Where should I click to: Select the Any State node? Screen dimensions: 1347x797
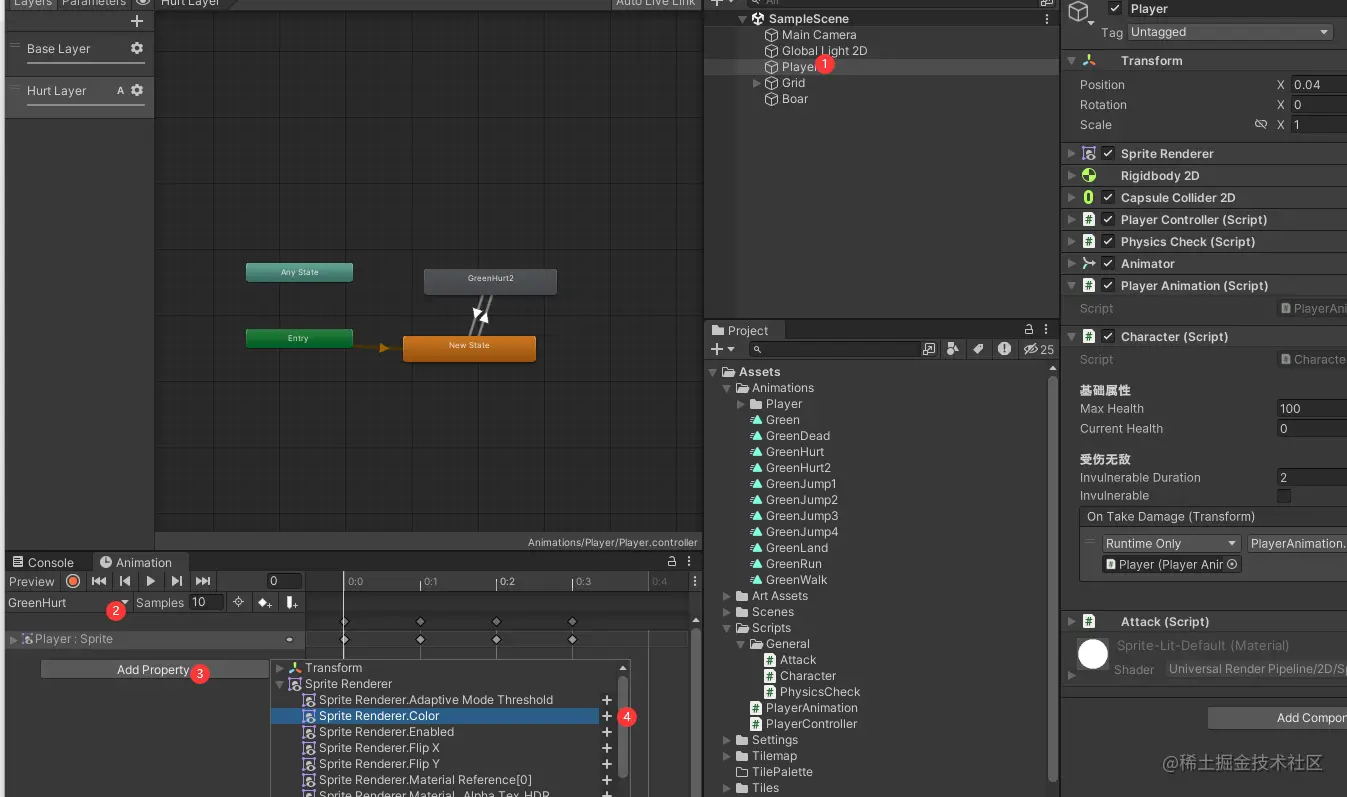click(300, 272)
